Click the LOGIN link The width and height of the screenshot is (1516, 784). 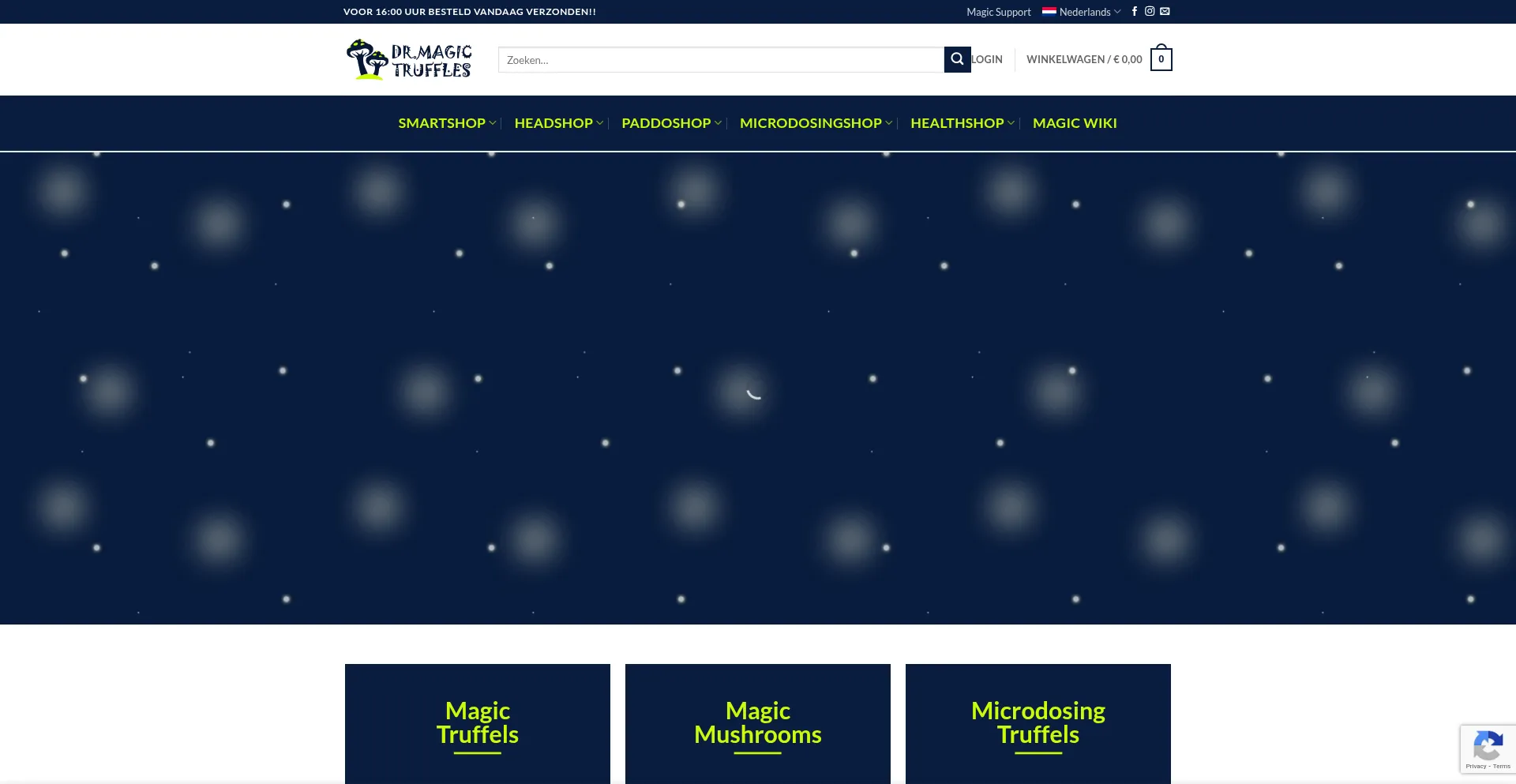coord(985,59)
